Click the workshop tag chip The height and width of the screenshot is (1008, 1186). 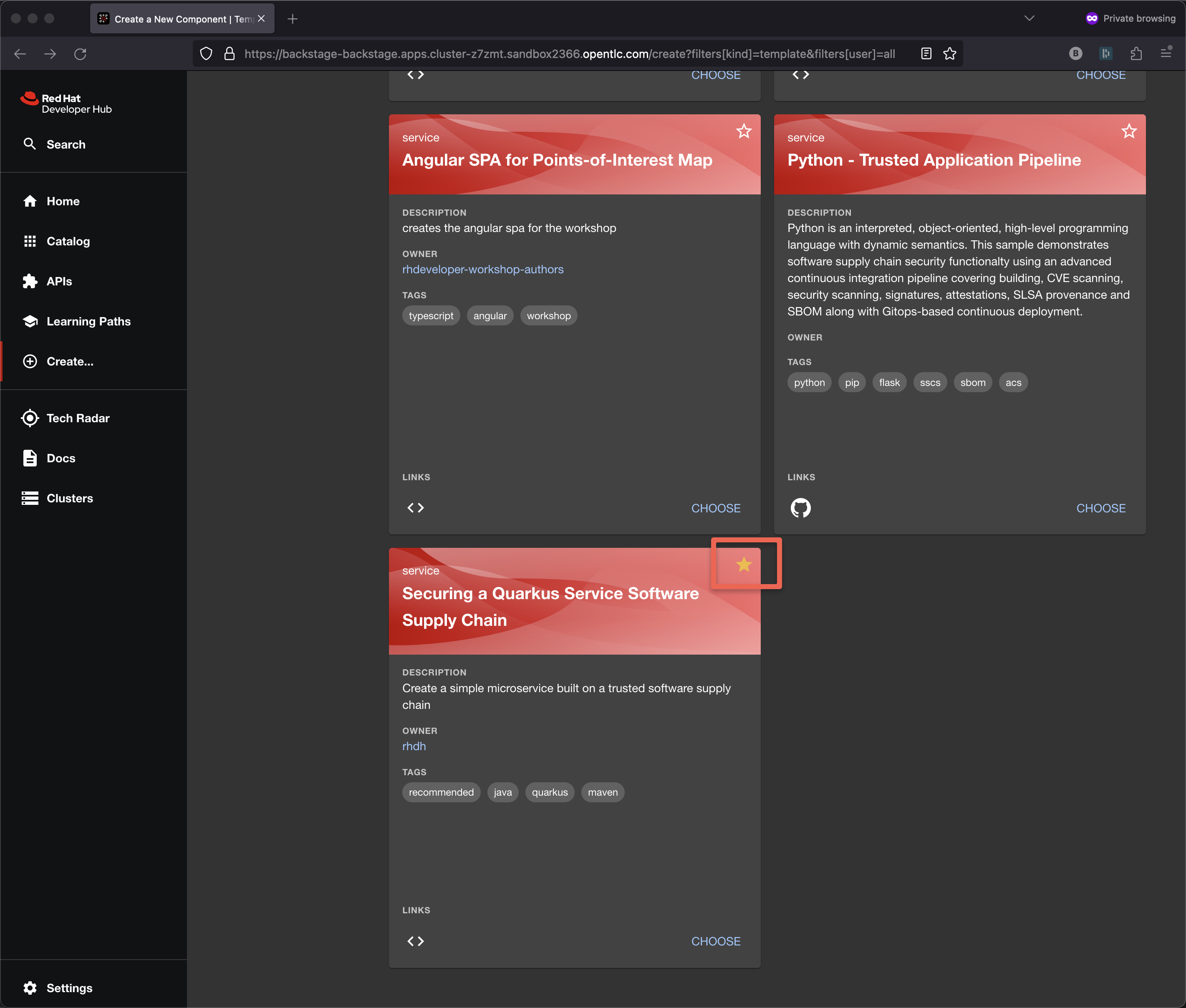pos(548,315)
